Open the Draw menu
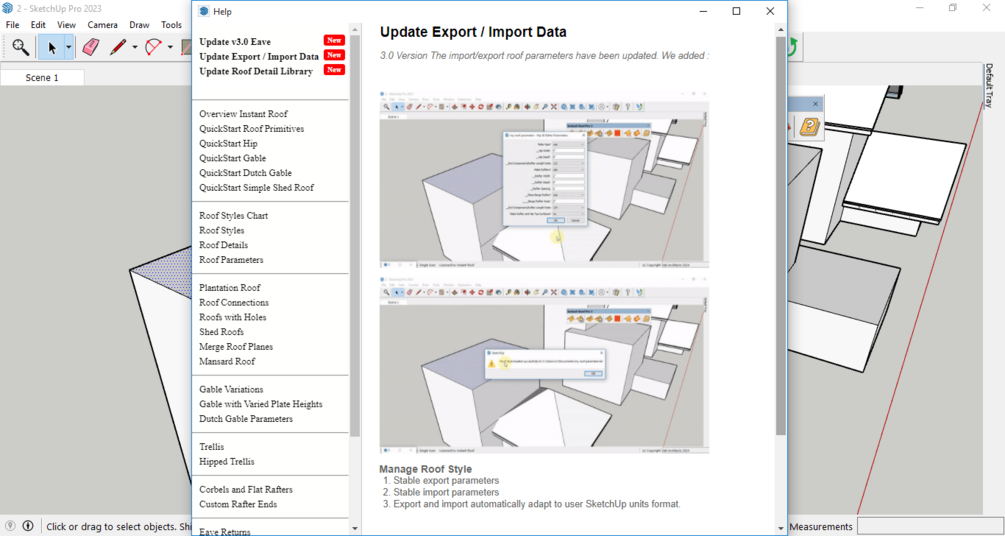Image resolution: width=1005 pixels, height=536 pixels. tap(139, 25)
